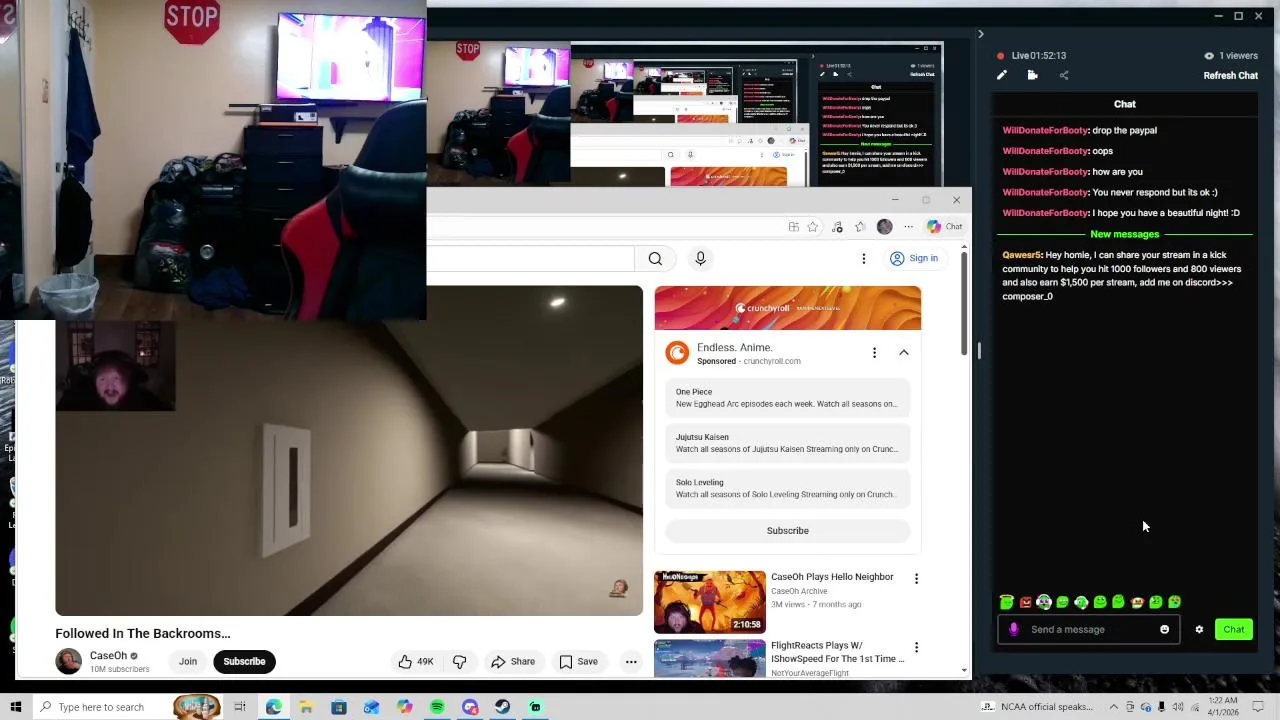Viewport: 1280px width, 720px height.
Task: Click the Crunchyroll orange banner image
Action: (787, 308)
